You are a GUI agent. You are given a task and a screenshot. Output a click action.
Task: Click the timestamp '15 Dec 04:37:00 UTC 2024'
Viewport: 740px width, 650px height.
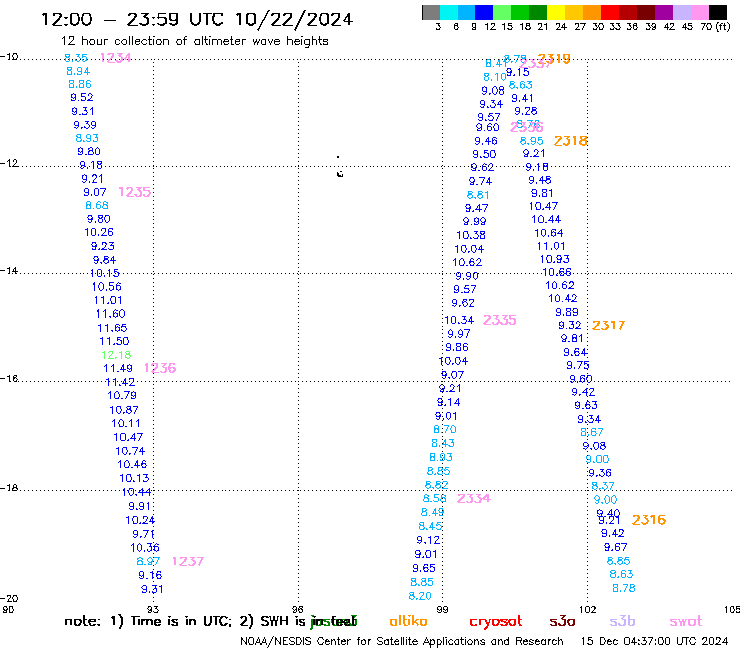click(x=655, y=641)
